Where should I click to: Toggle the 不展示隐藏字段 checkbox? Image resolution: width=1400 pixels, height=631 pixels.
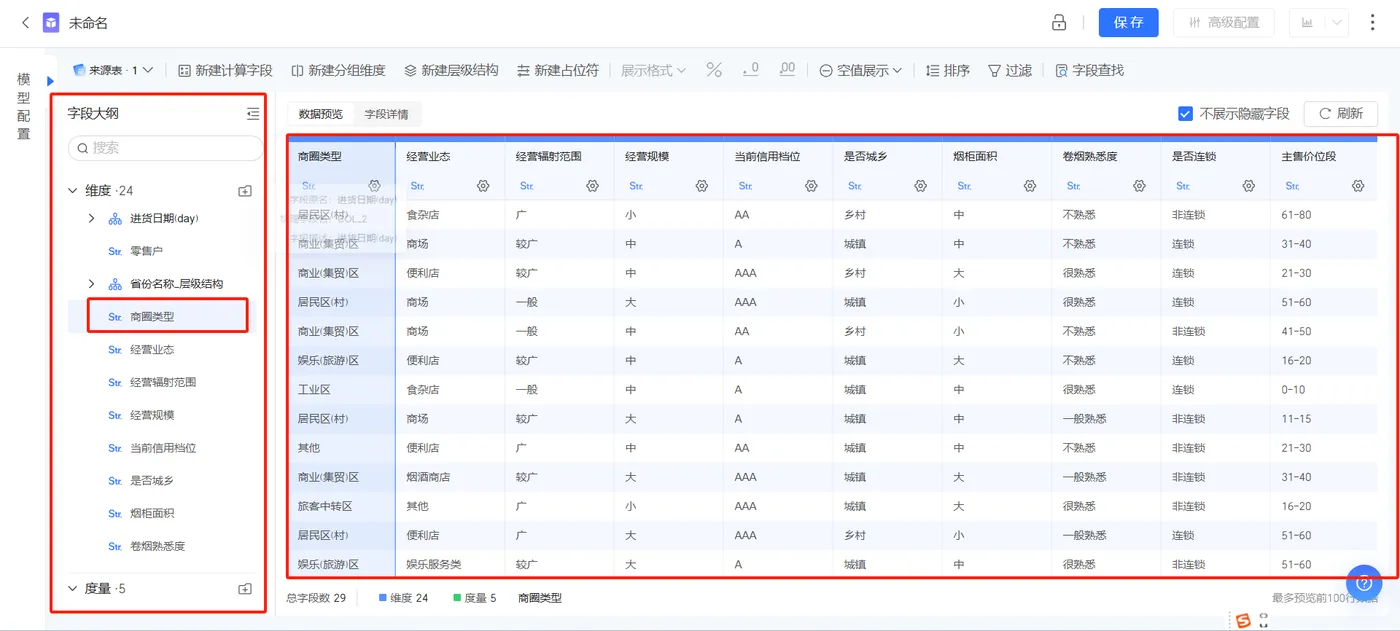tap(1185, 114)
